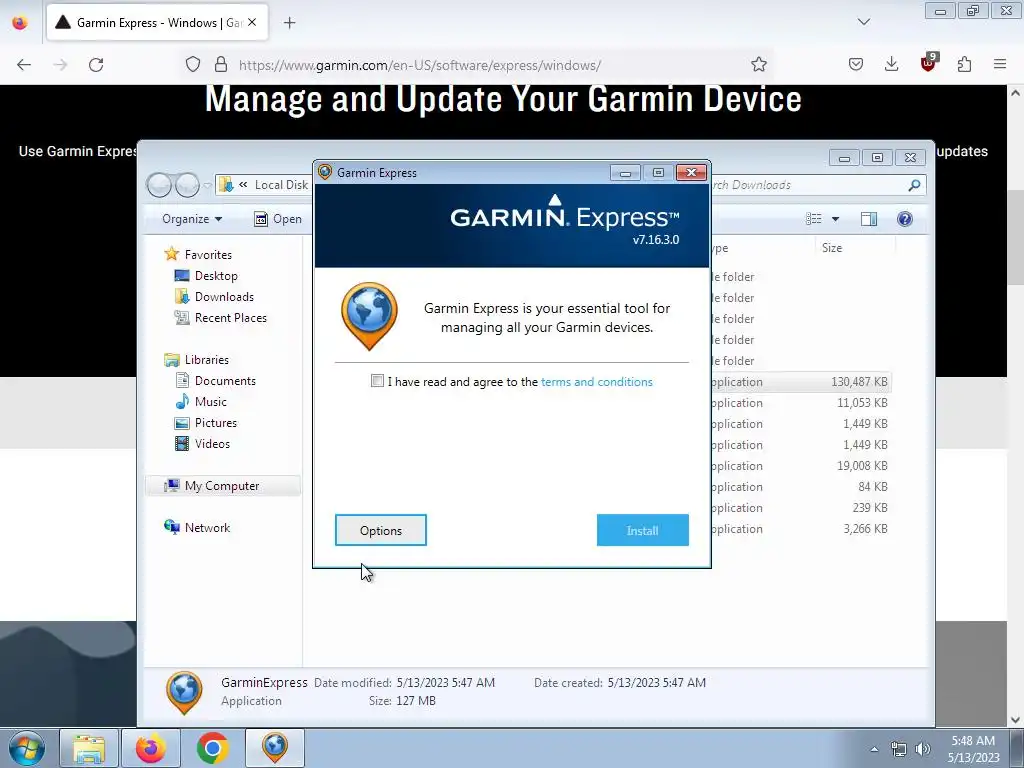Open Explorer help icon

point(904,219)
